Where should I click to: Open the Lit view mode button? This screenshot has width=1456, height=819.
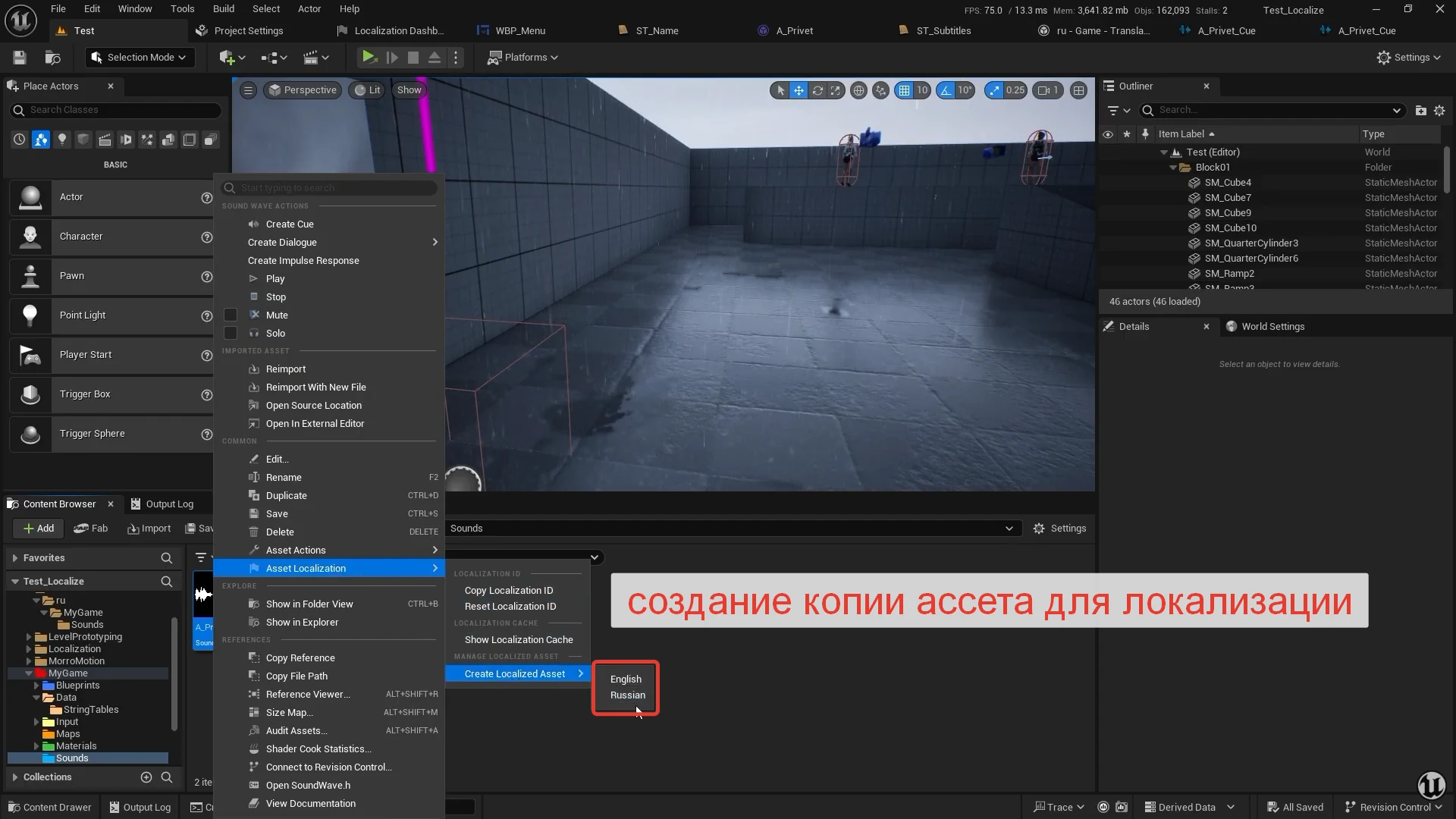pos(367,90)
